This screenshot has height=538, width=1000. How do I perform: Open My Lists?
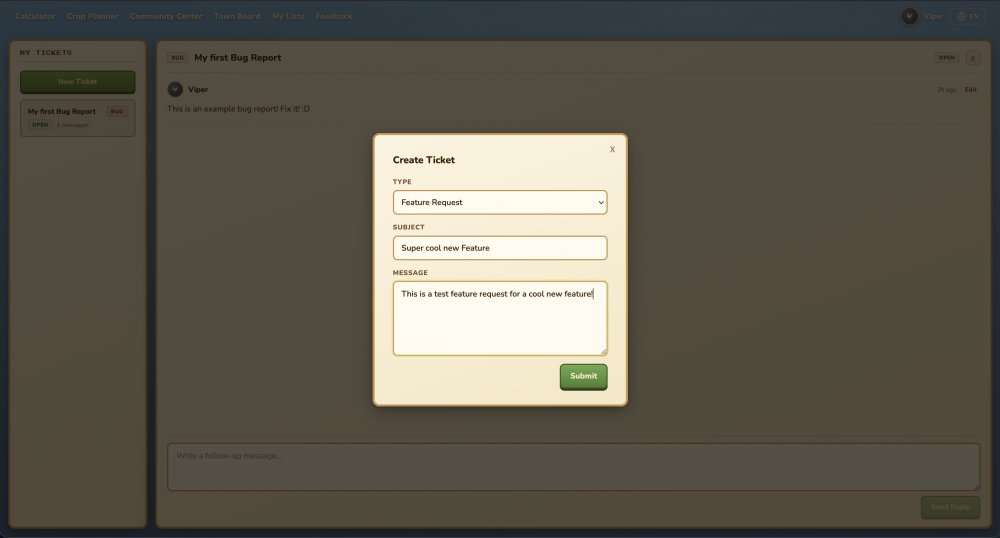pos(288,16)
